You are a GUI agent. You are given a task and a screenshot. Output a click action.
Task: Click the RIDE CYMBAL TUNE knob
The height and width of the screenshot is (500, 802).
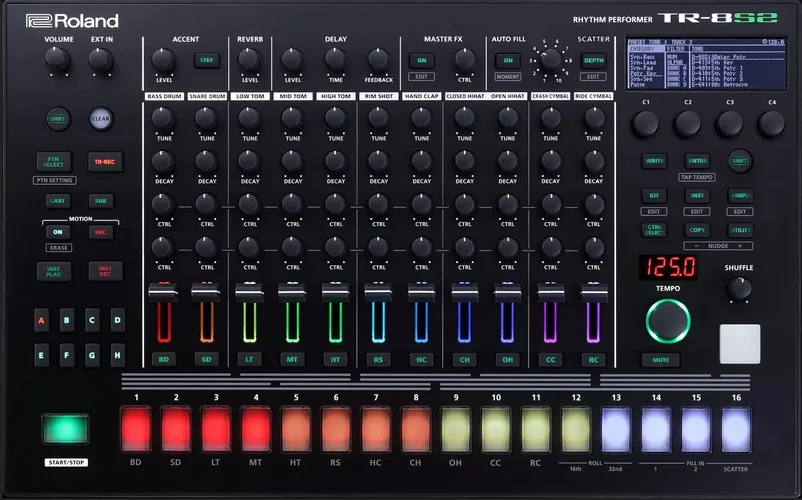(x=594, y=118)
